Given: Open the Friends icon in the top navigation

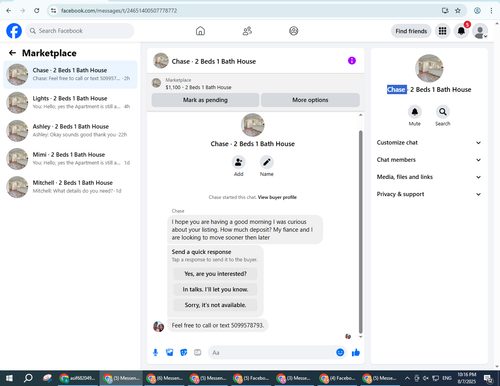Looking at the screenshot, I should click(x=247, y=31).
